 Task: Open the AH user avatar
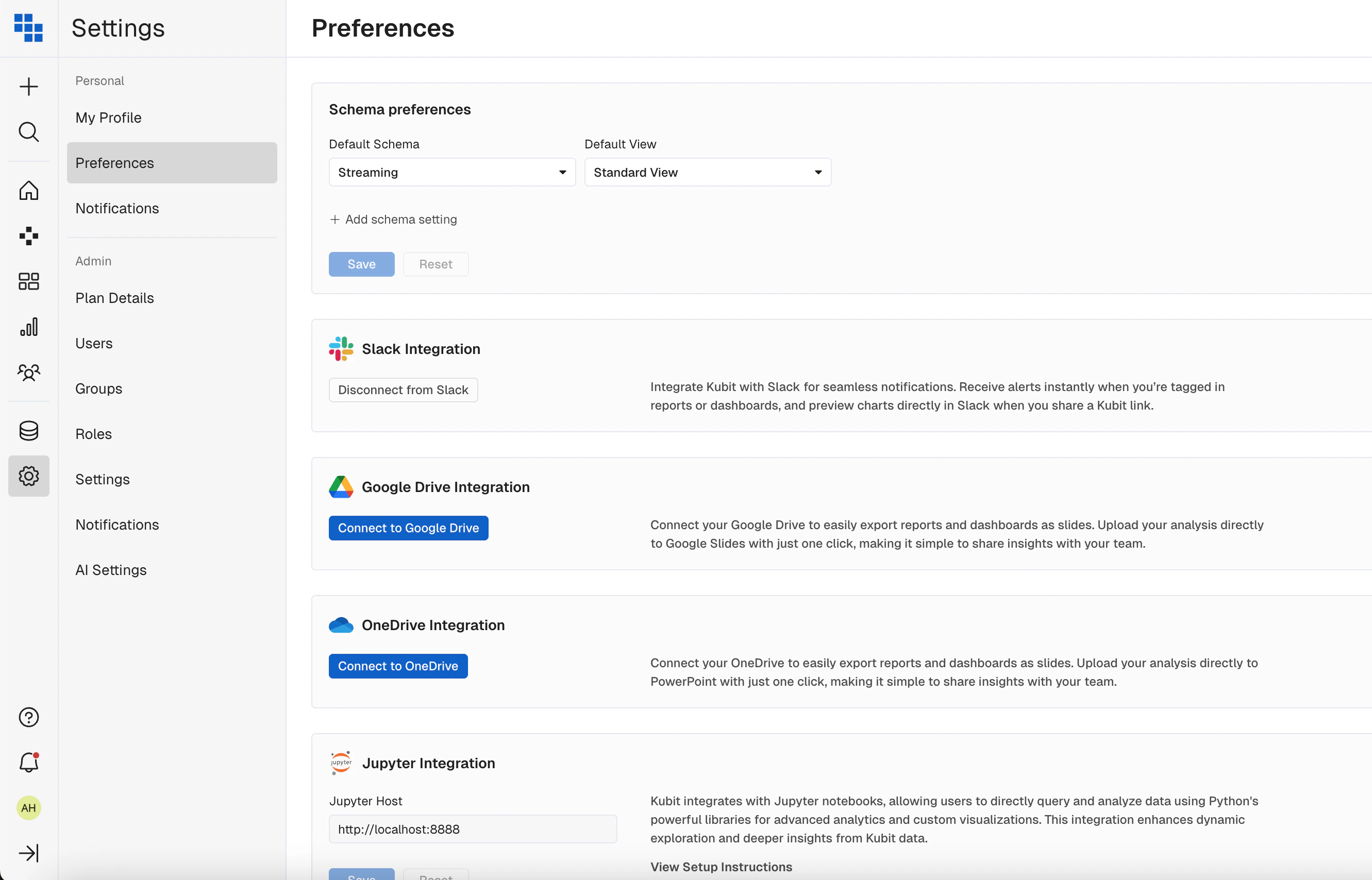point(28,808)
